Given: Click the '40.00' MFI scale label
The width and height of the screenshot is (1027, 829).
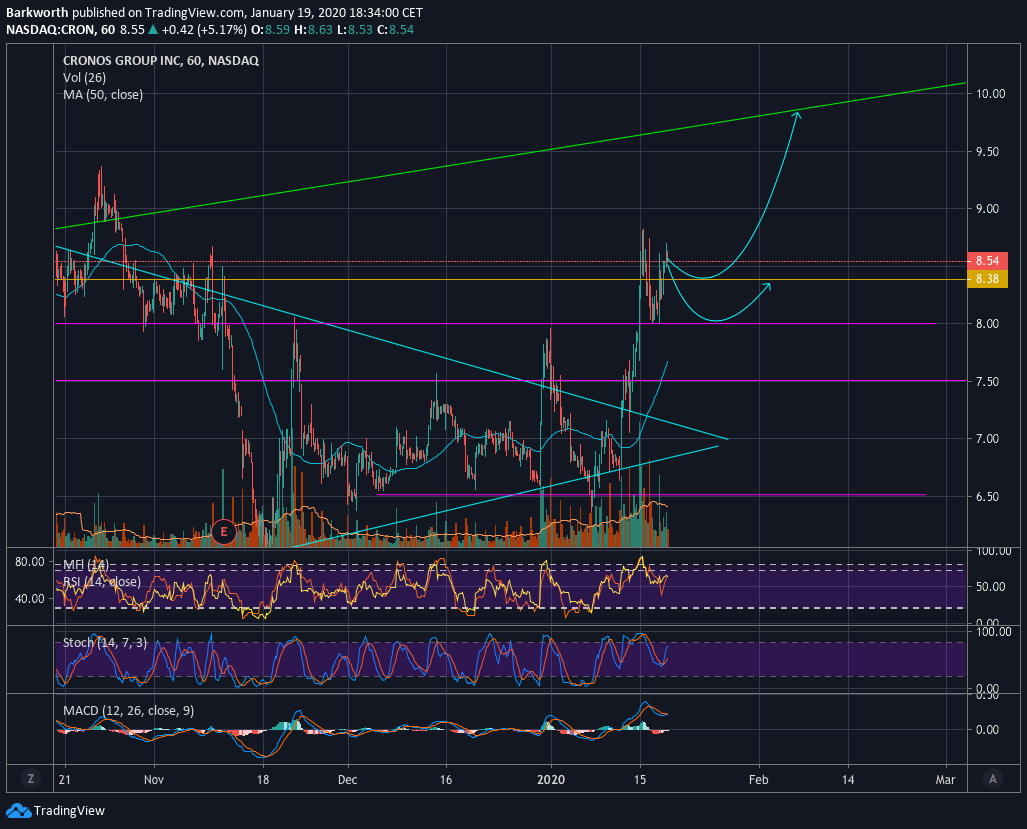Looking at the screenshot, I should [x=29, y=599].
